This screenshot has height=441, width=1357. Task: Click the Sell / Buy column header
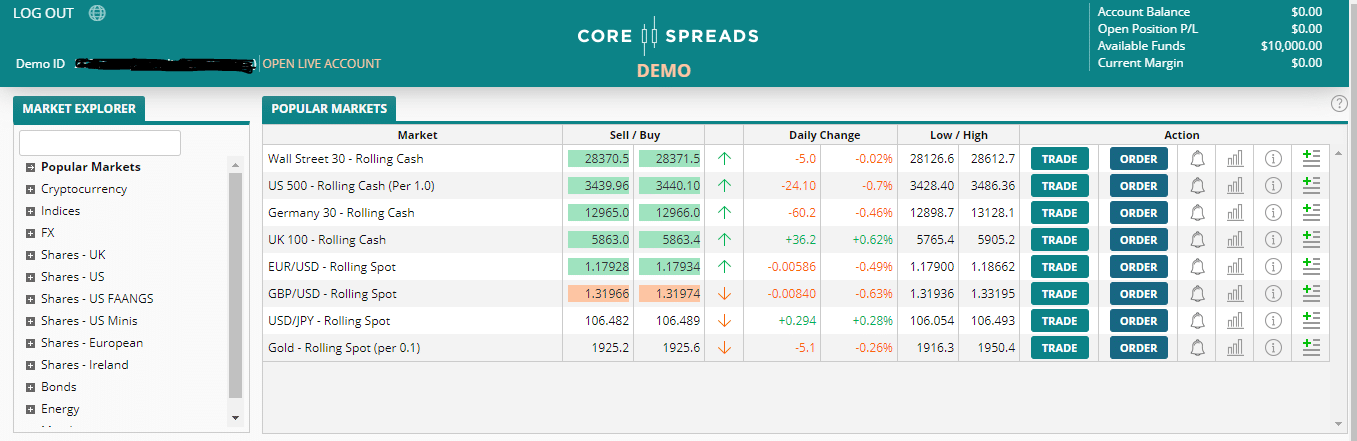tap(634, 135)
